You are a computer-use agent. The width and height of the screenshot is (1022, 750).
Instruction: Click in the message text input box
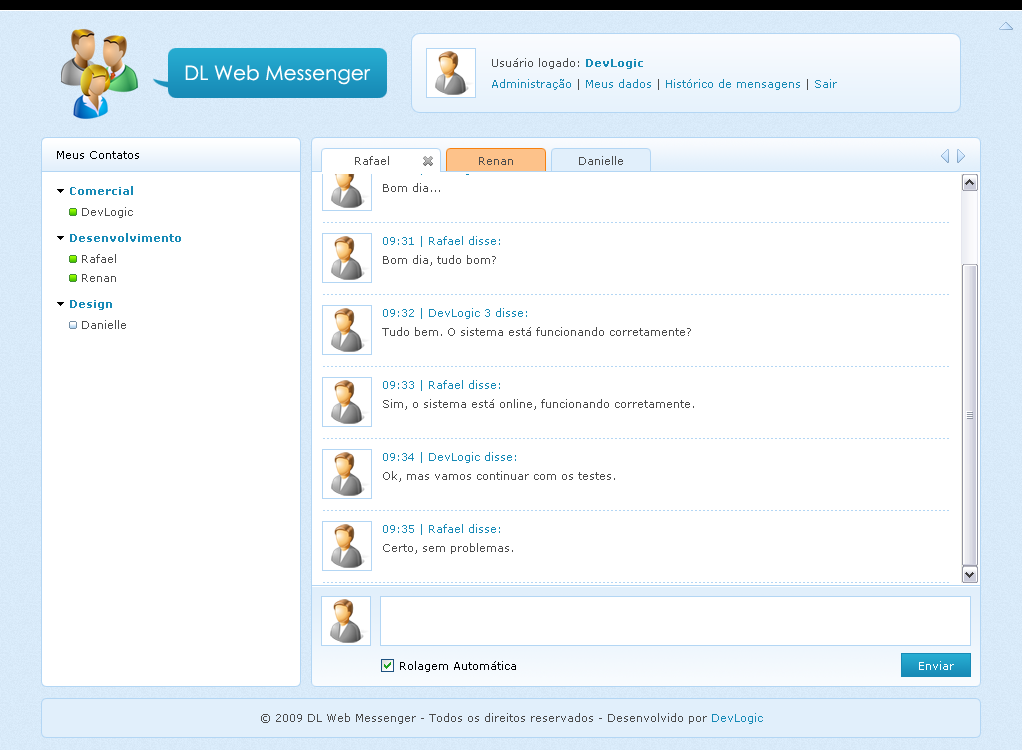point(675,621)
